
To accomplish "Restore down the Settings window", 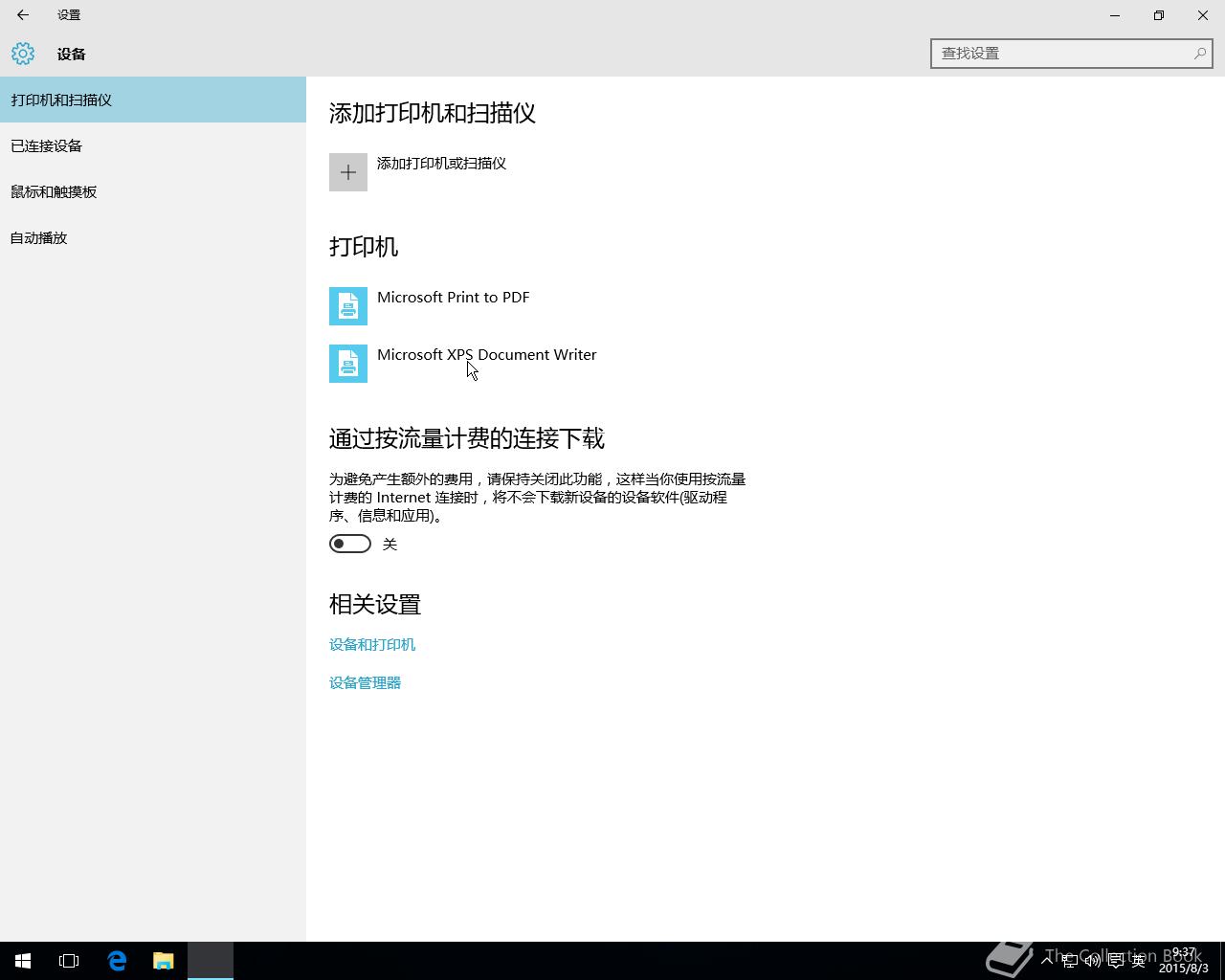I will tap(1159, 15).
